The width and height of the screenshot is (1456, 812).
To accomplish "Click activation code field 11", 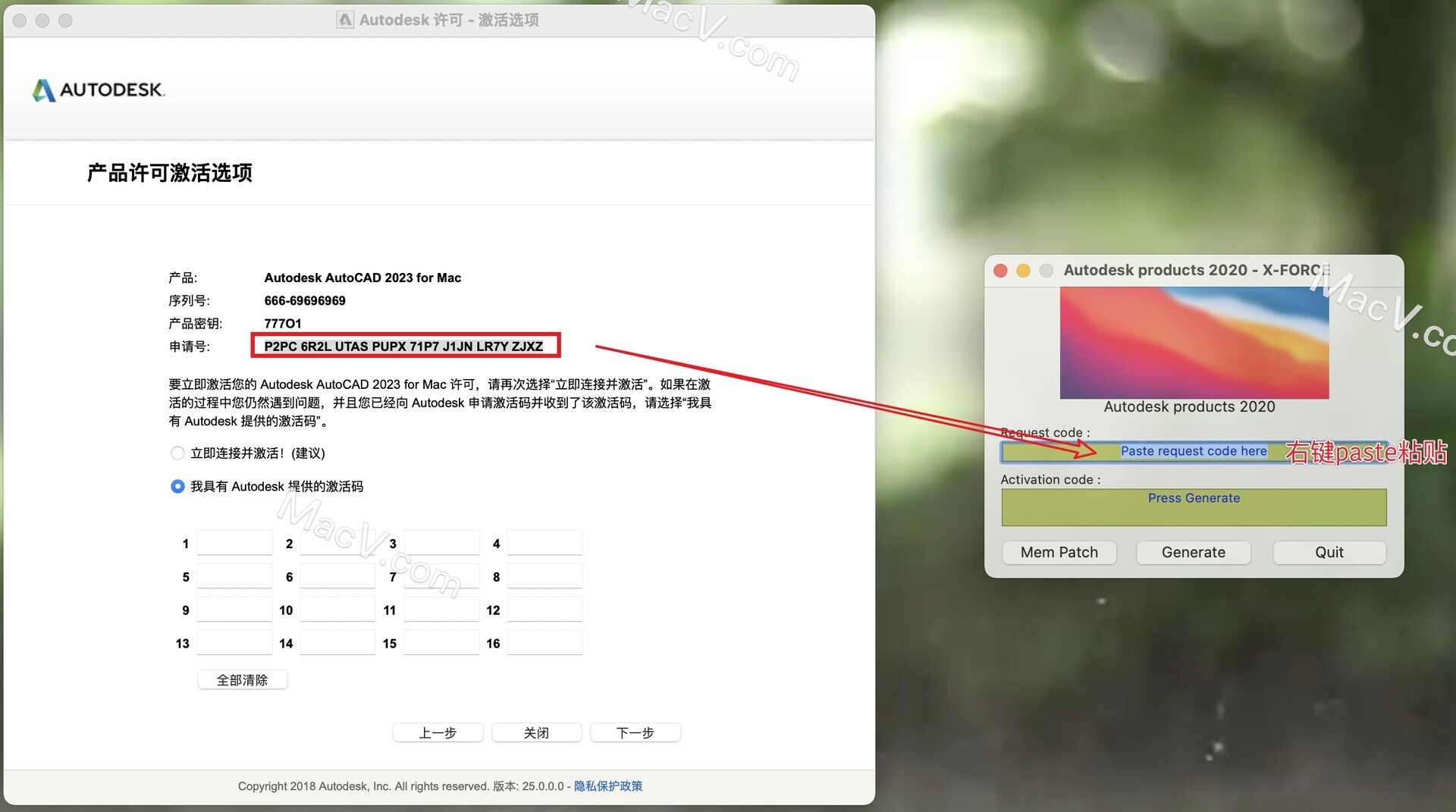I will coord(441,610).
